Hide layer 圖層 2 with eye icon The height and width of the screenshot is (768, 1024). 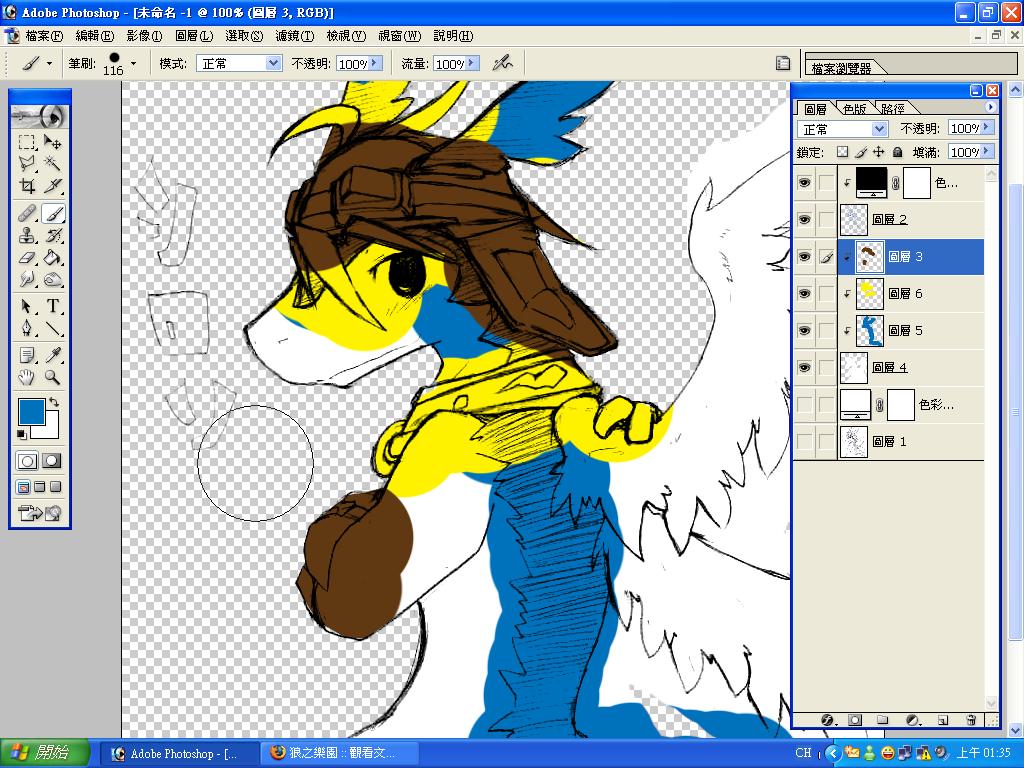(x=805, y=219)
